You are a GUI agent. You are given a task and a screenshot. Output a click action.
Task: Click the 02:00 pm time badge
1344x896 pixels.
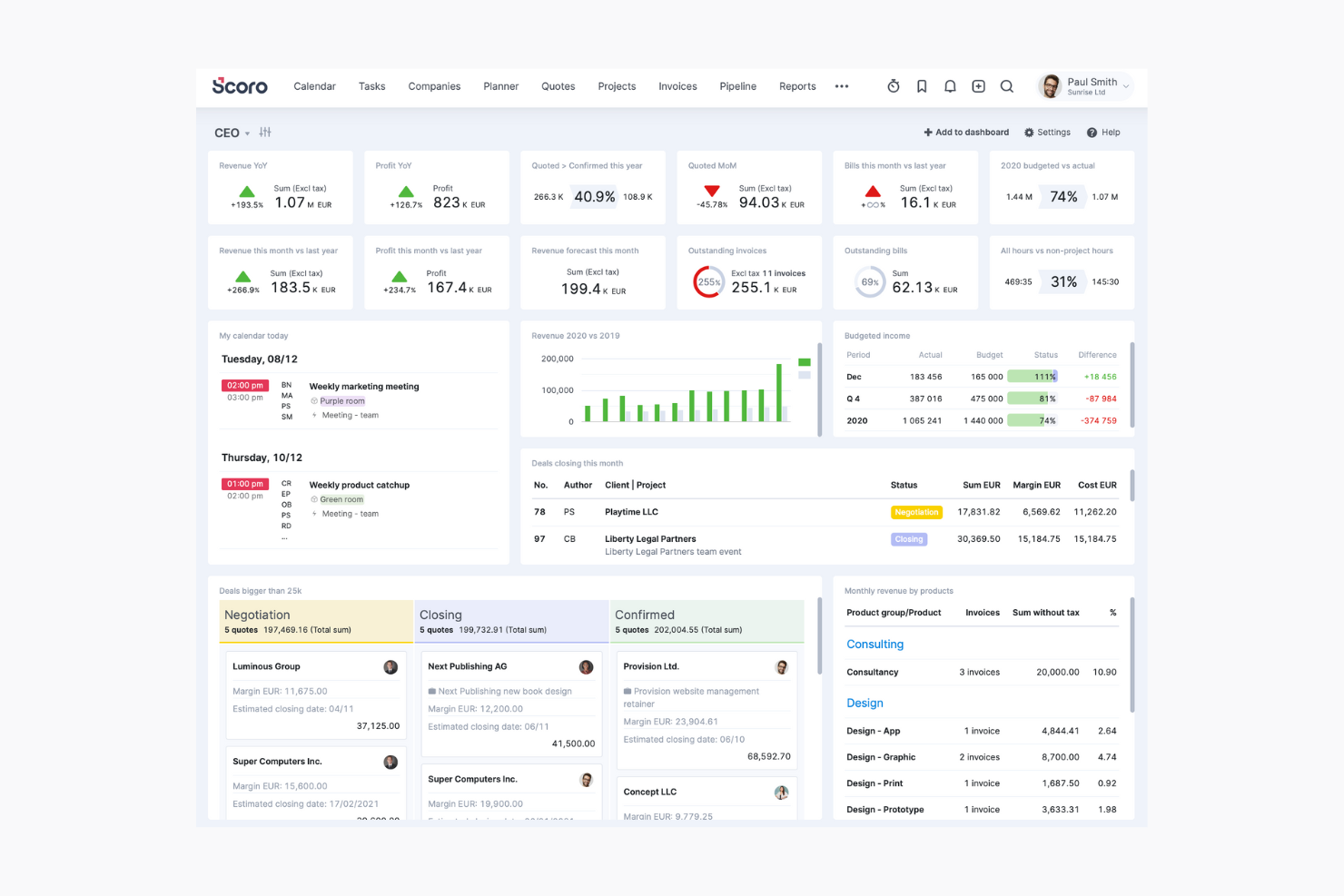tap(245, 386)
